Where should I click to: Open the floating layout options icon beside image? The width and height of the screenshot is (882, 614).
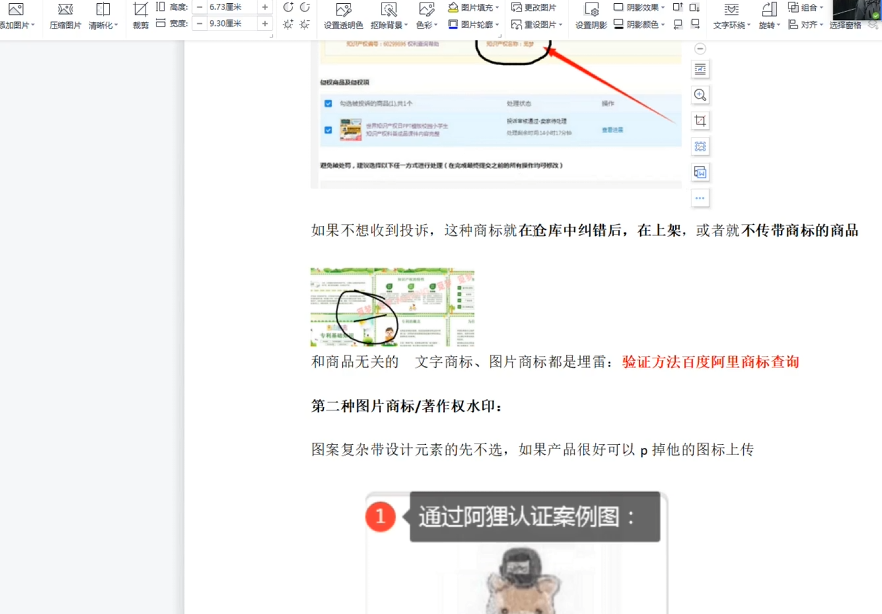[x=700, y=69]
